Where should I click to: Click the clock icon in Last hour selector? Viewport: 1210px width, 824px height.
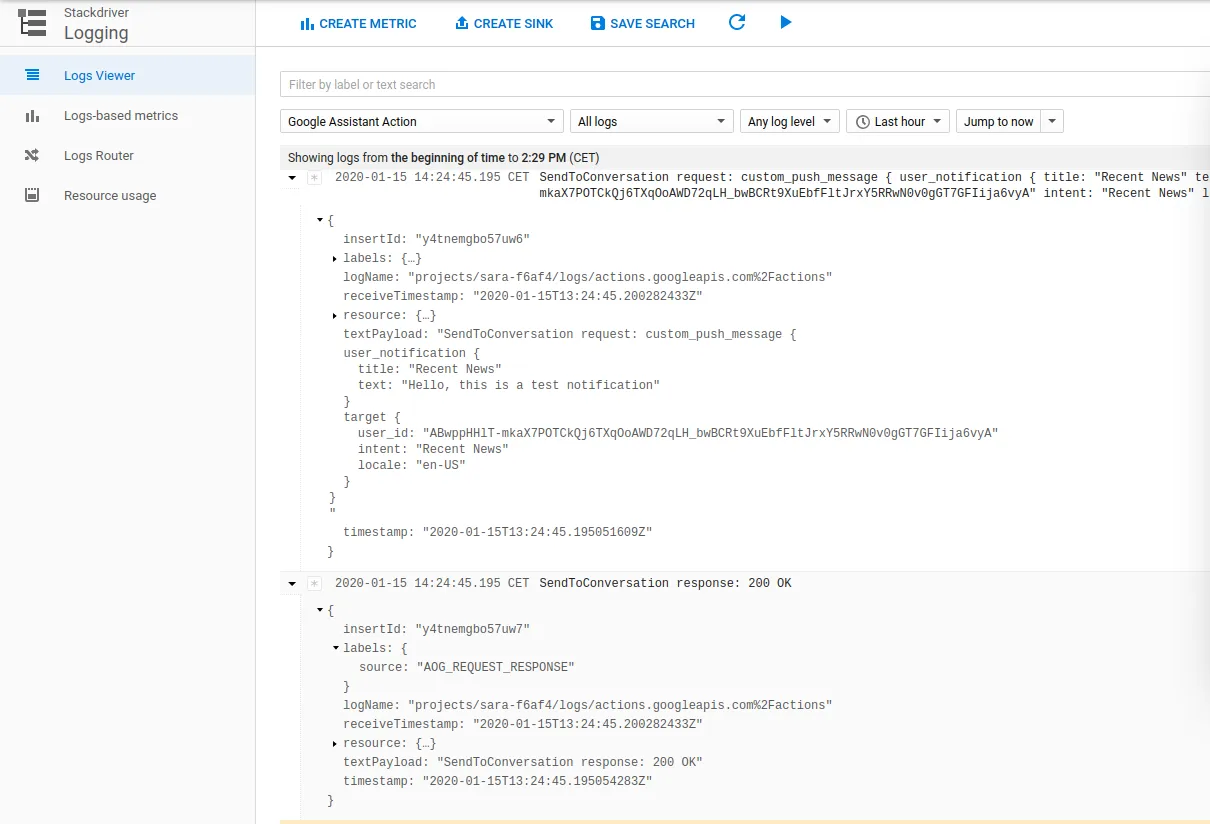pos(862,122)
